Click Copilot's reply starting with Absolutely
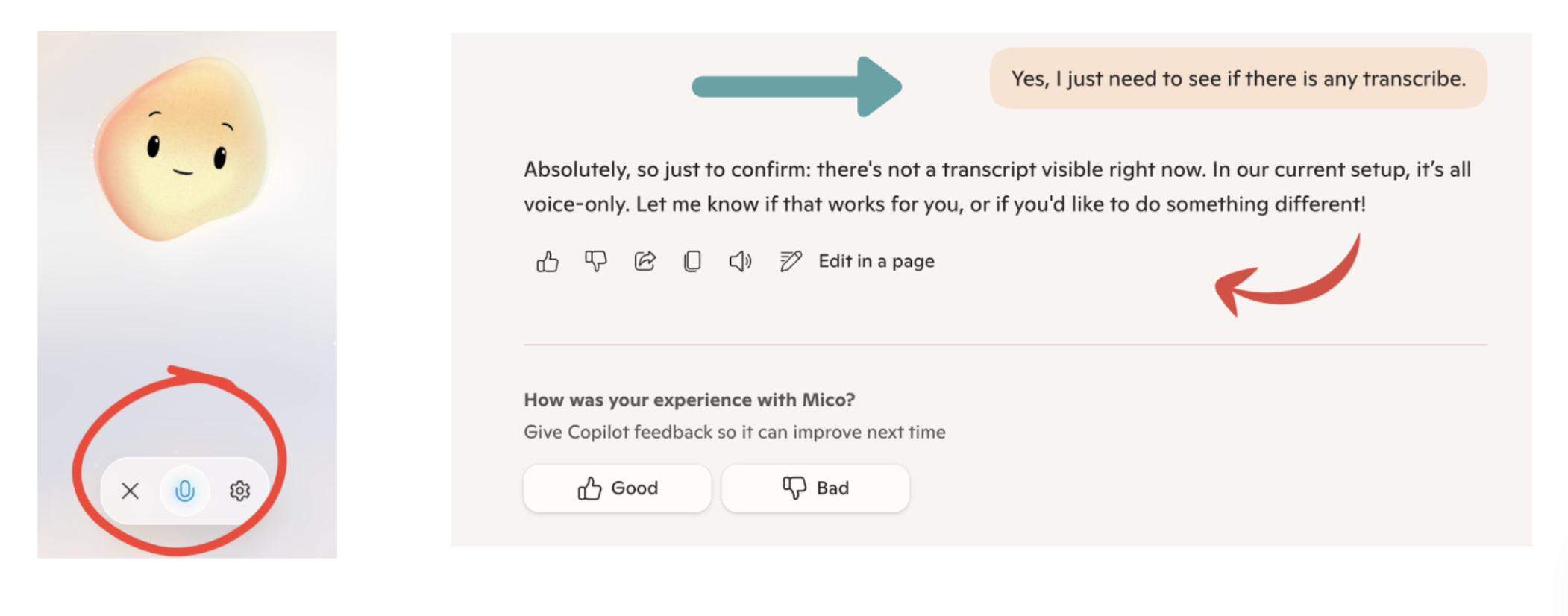1568x616 pixels. pos(997,186)
